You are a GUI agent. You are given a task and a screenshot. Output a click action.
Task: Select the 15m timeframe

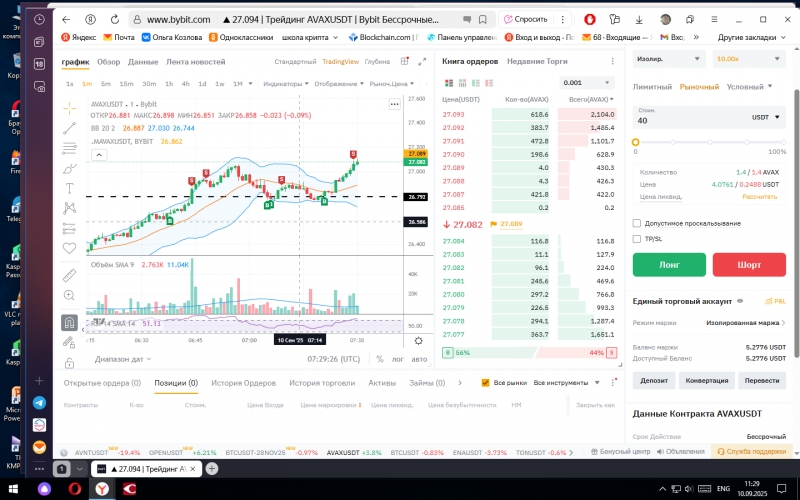coord(126,84)
